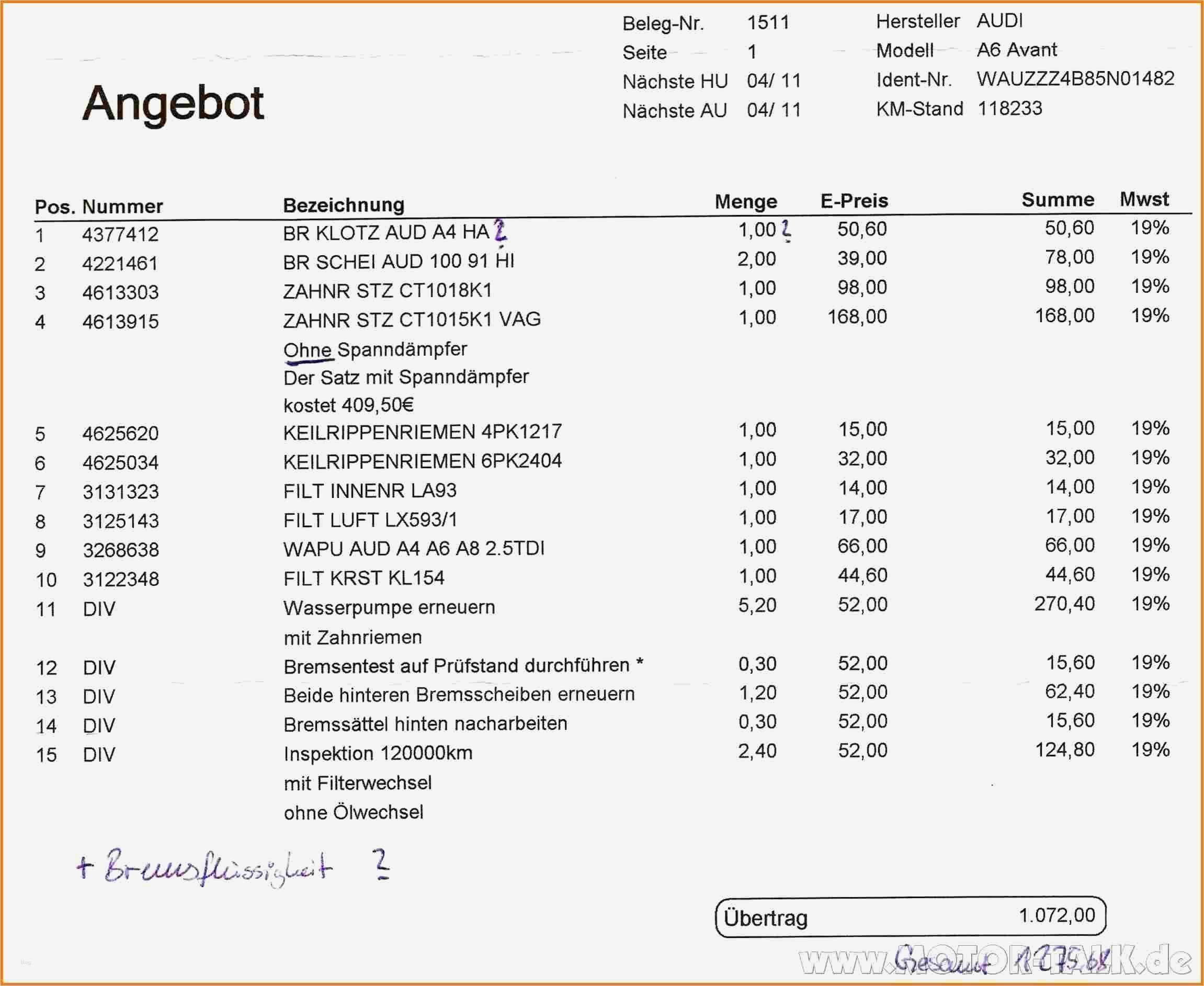Viewport: 1204px width, 986px height.
Task: Click the Ident-Nr. value WAUZZZ4B85N01482
Action: tap(1075, 78)
